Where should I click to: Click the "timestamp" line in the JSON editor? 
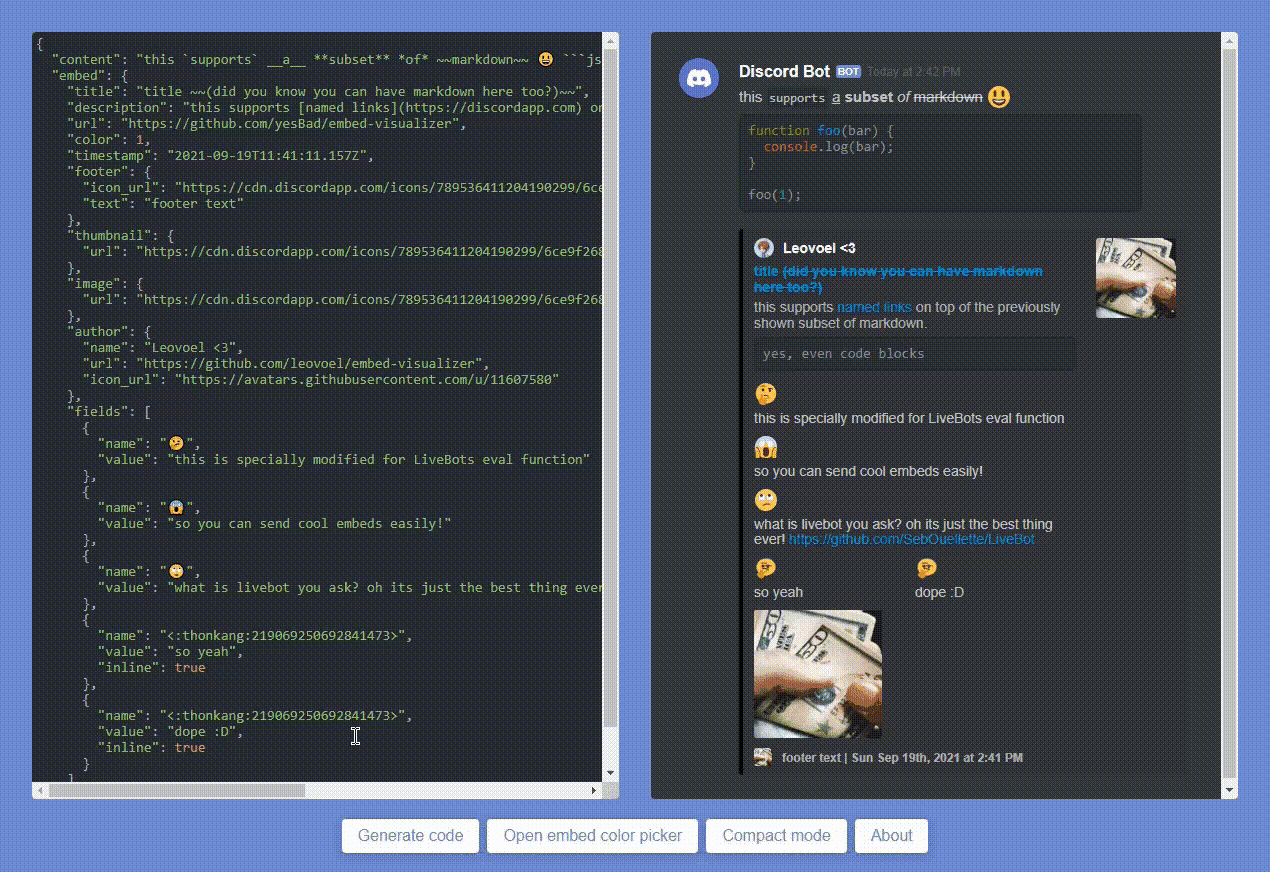pos(220,155)
